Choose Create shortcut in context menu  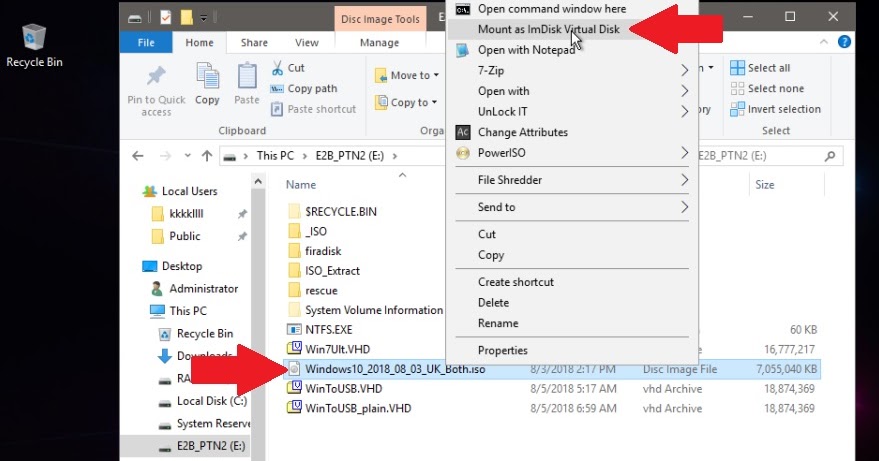click(572, 282)
